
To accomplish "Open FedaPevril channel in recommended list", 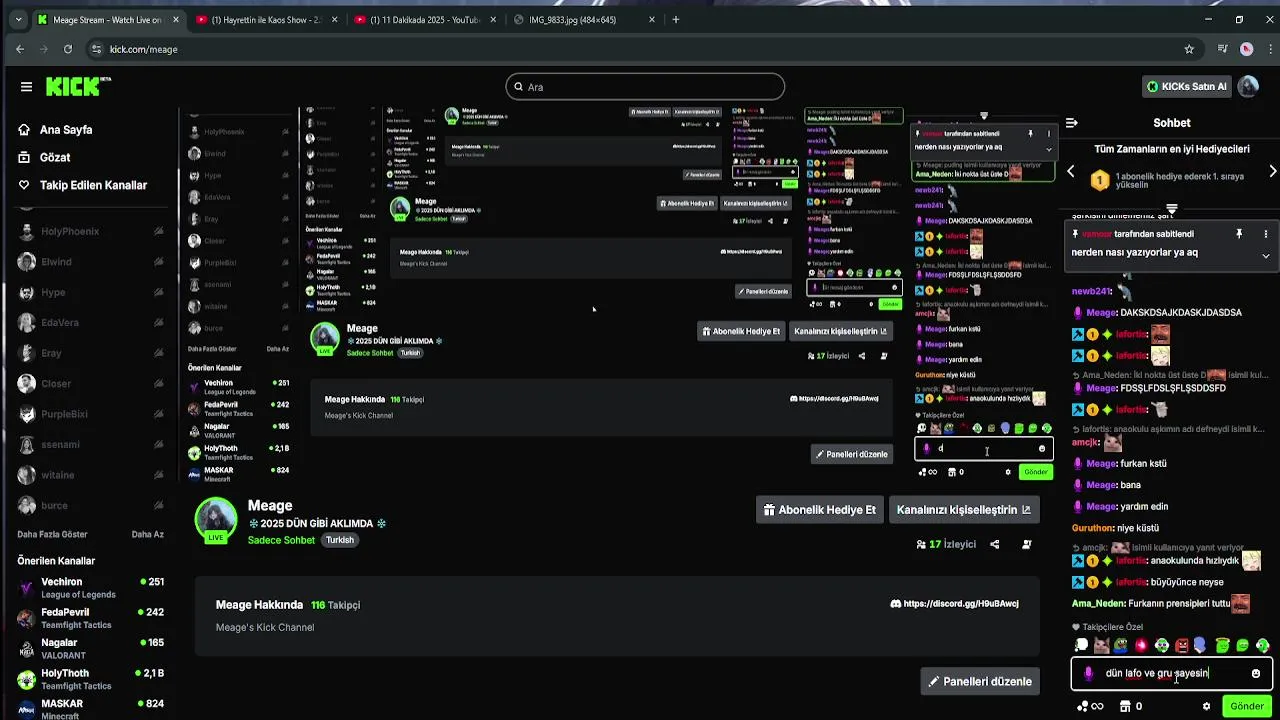I will pos(90,618).
